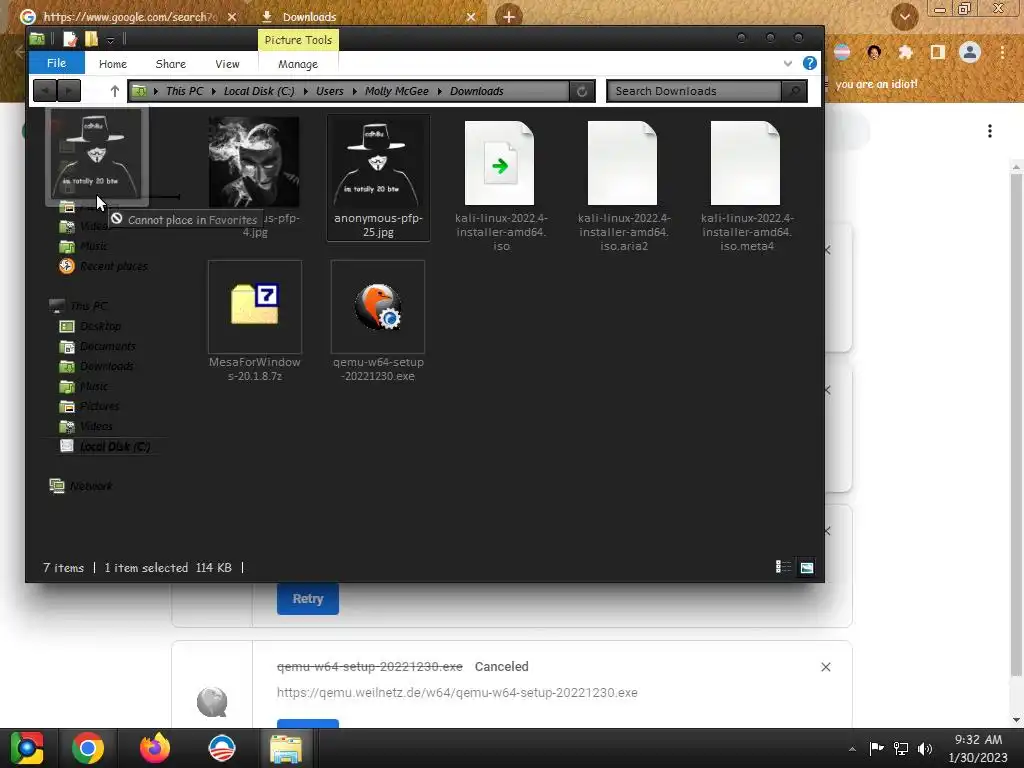Remove qemu-w64-setup canceled download entry
This screenshot has height=768, width=1024.
(825, 667)
